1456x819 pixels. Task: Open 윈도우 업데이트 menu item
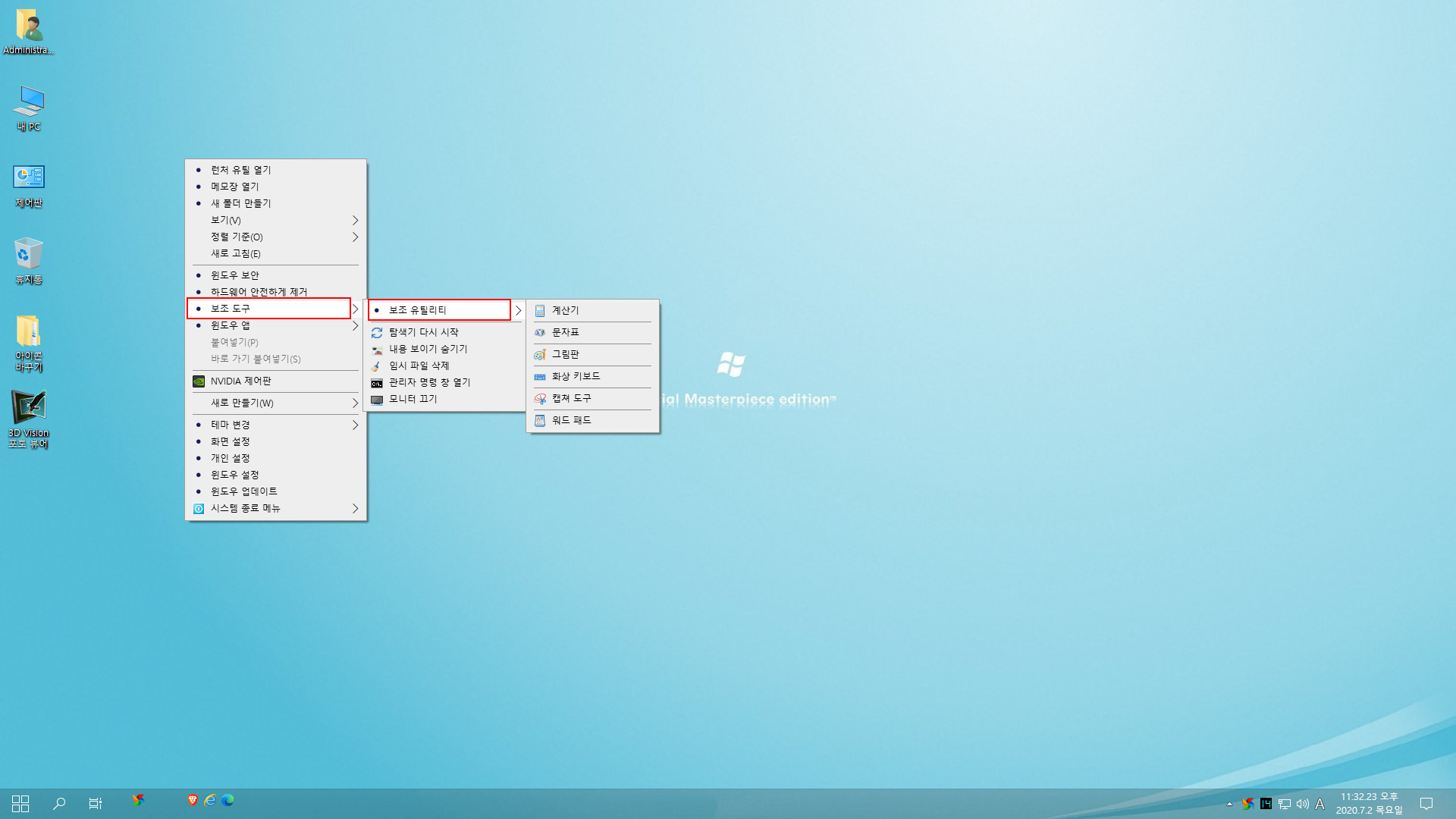point(275,491)
